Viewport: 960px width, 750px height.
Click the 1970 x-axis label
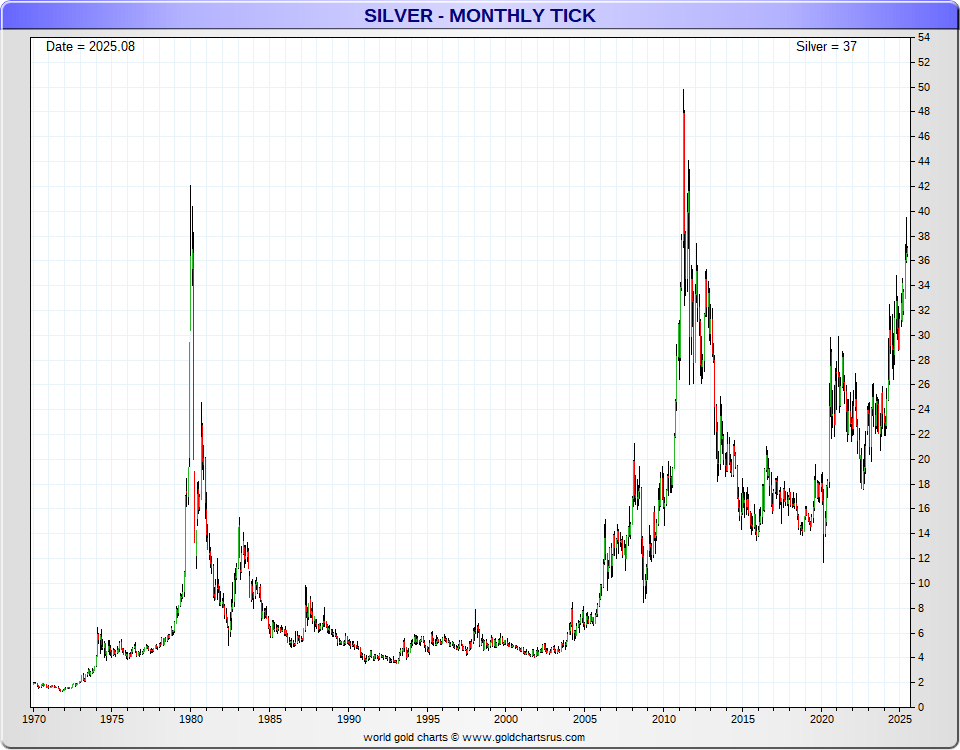(34, 719)
